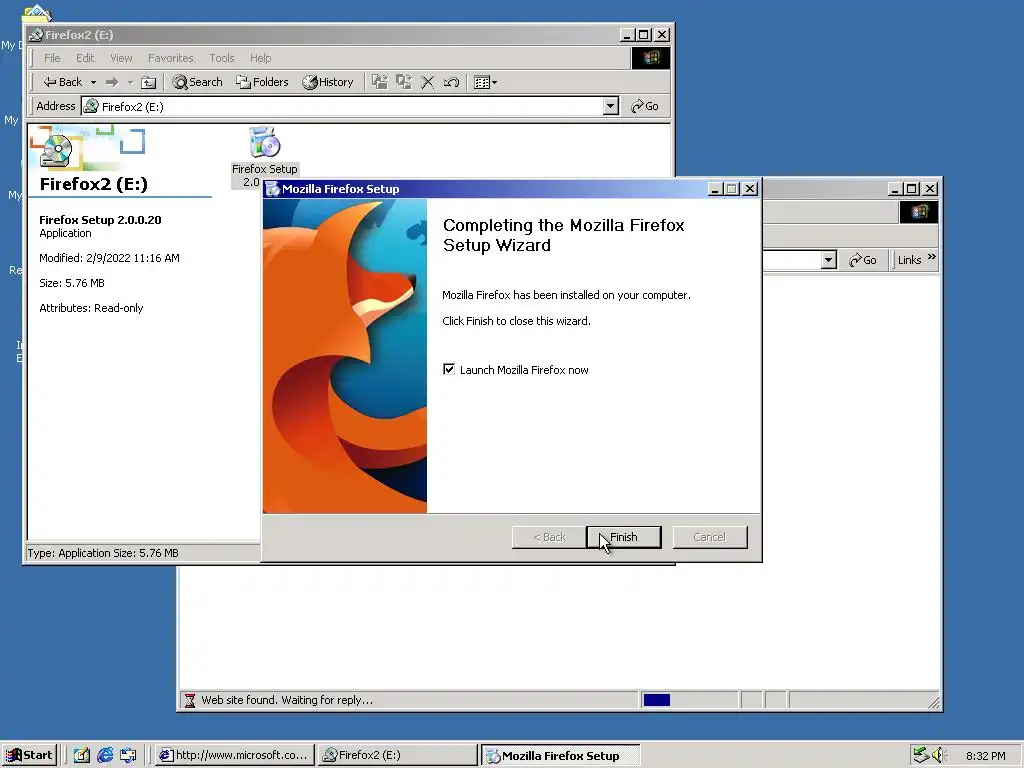
Task: Open the Start menu
Action: tap(29, 755)
